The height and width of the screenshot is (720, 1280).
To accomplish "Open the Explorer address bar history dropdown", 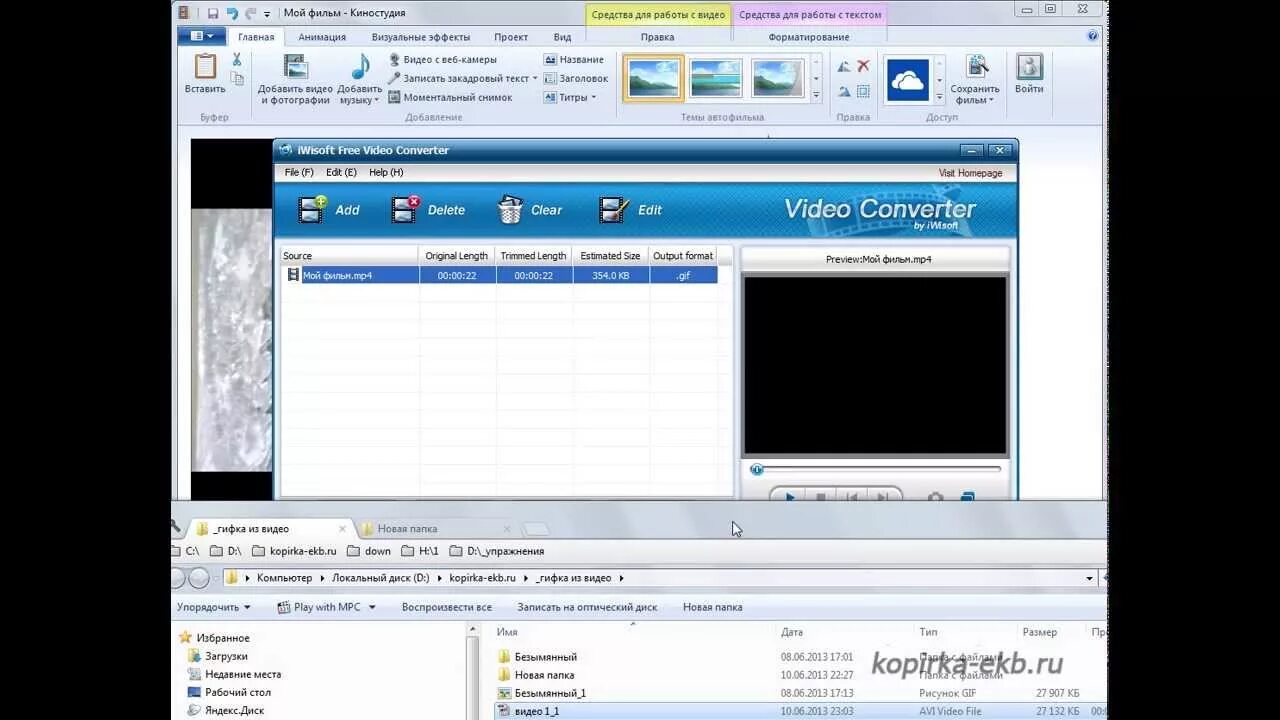I will (x=1089, y=578).
